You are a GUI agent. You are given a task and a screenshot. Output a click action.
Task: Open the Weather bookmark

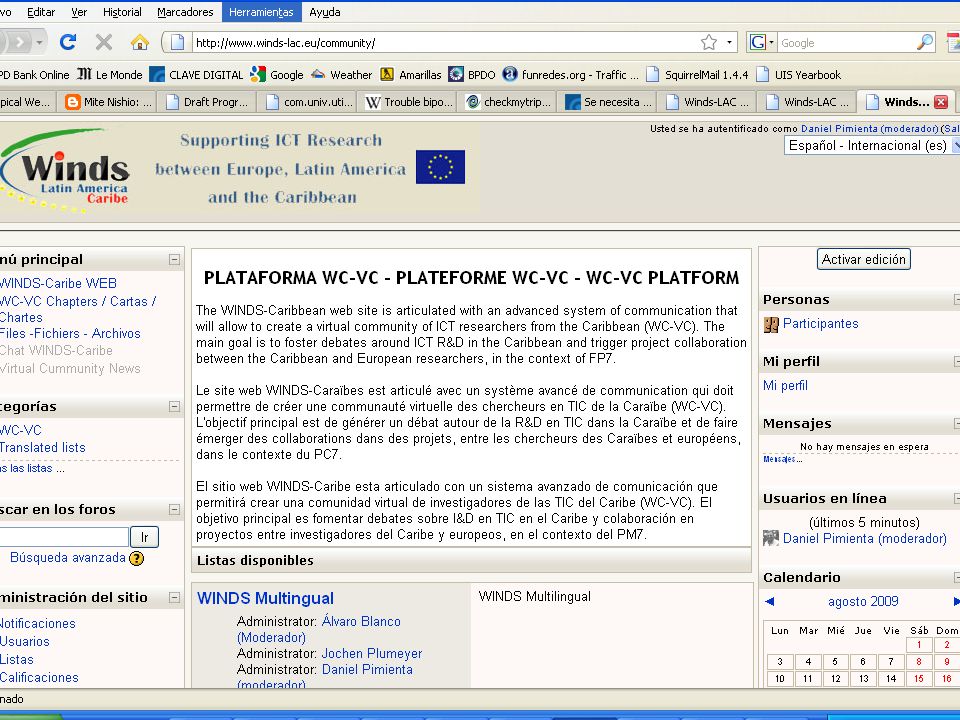pos(341,75)
